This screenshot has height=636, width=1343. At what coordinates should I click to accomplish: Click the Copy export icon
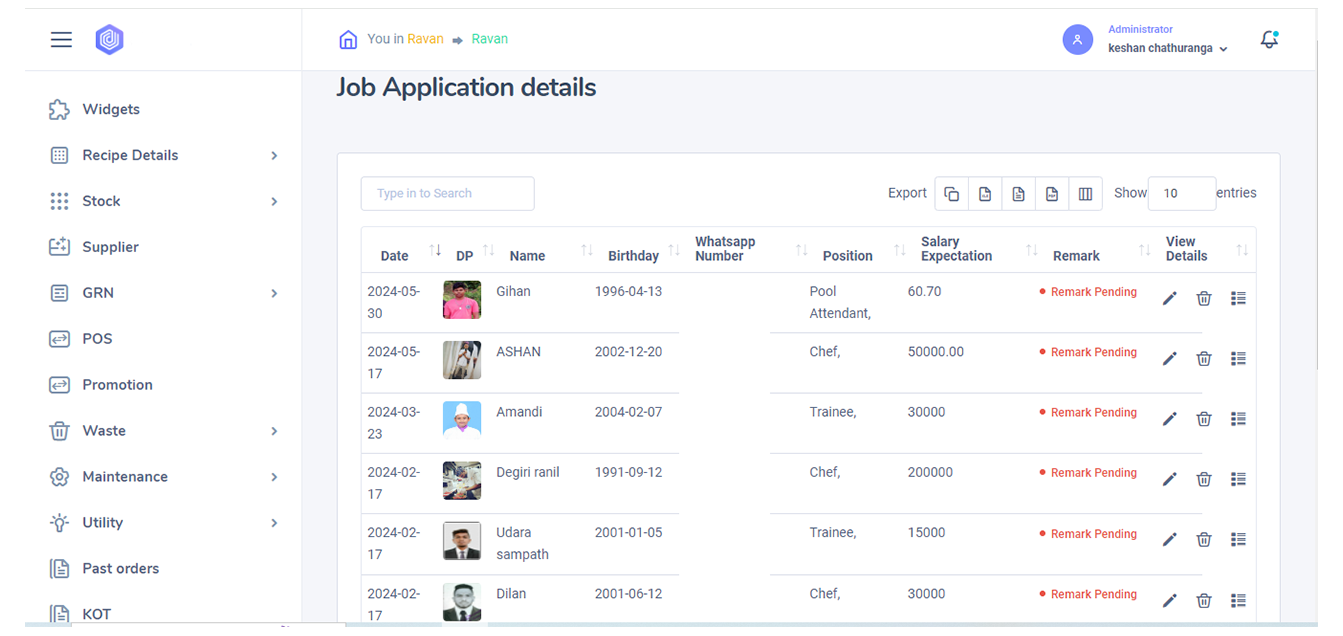click(951, 194)
